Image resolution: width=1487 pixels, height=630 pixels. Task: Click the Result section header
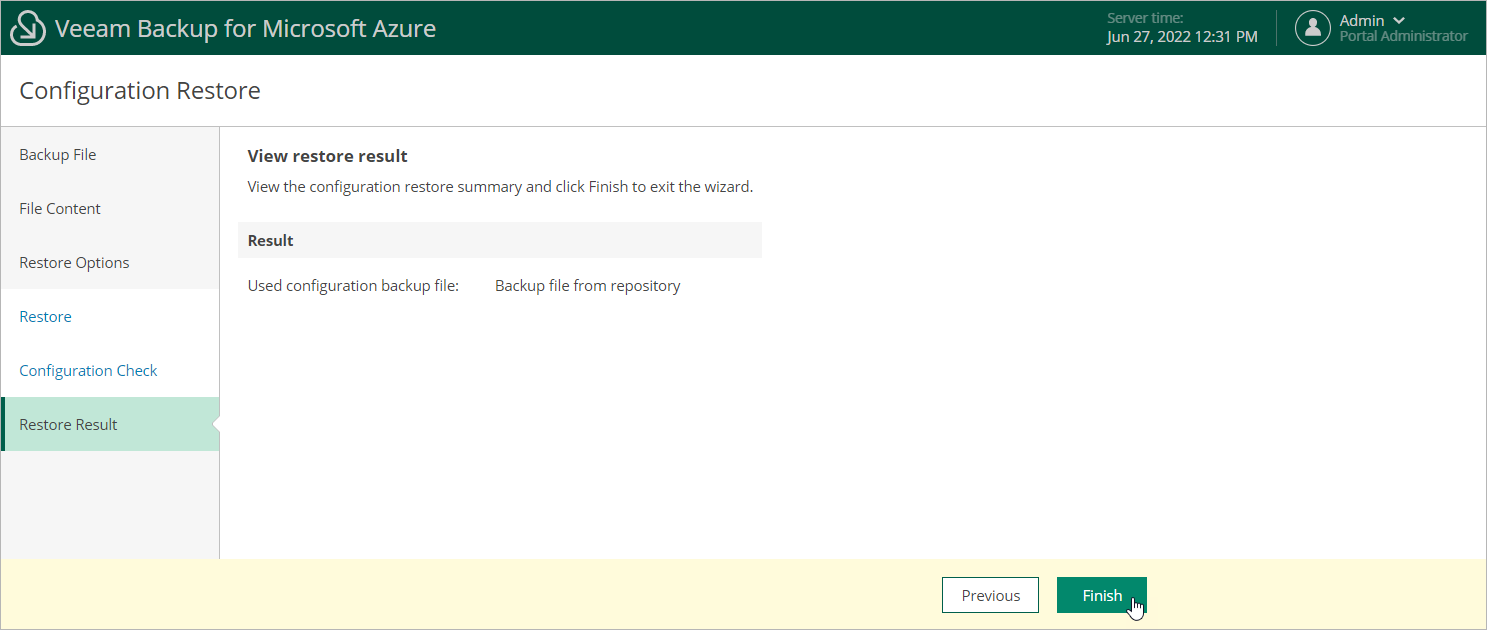[500, 240]
